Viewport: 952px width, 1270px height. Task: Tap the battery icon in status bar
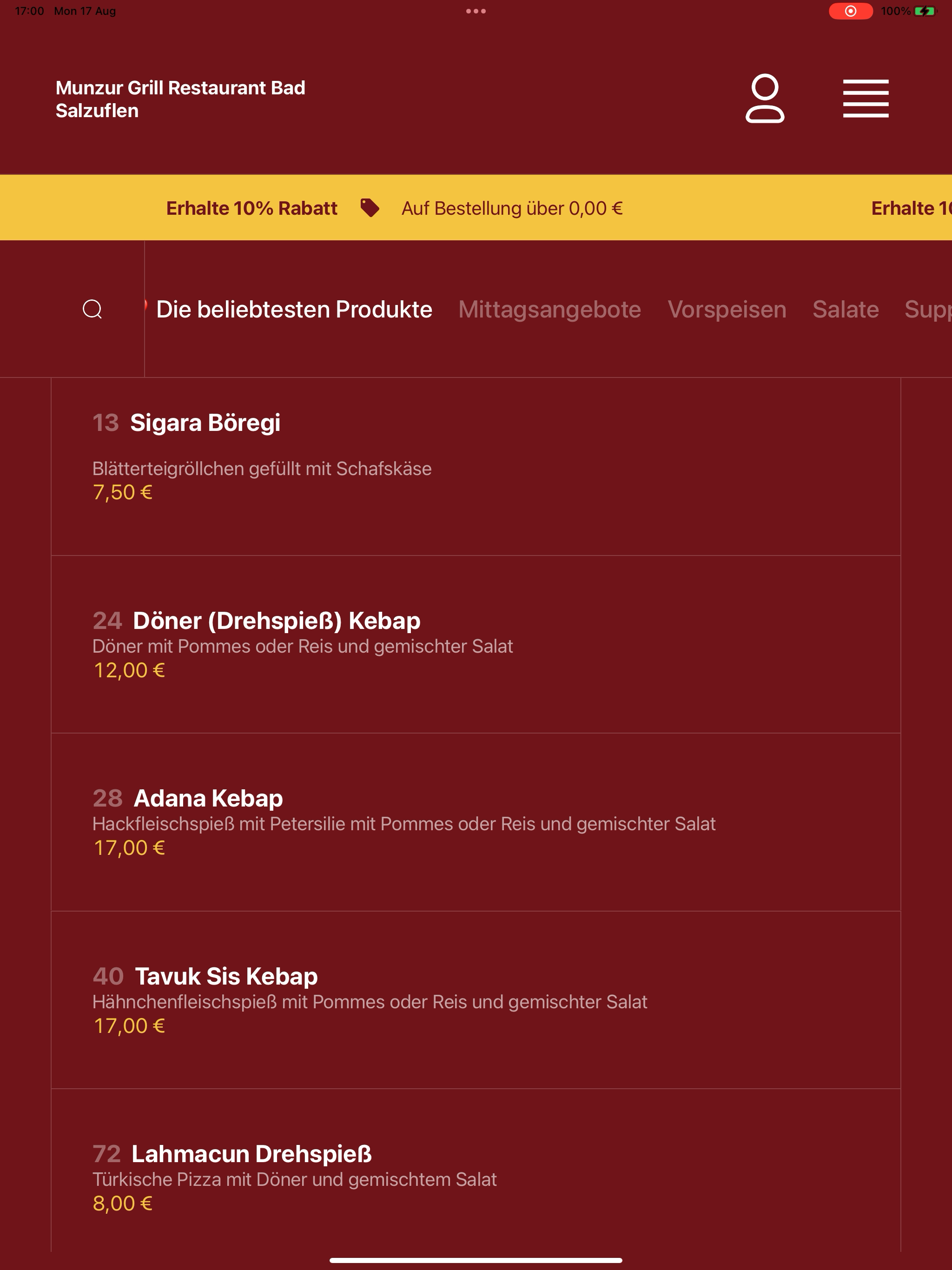coord(925,11)
